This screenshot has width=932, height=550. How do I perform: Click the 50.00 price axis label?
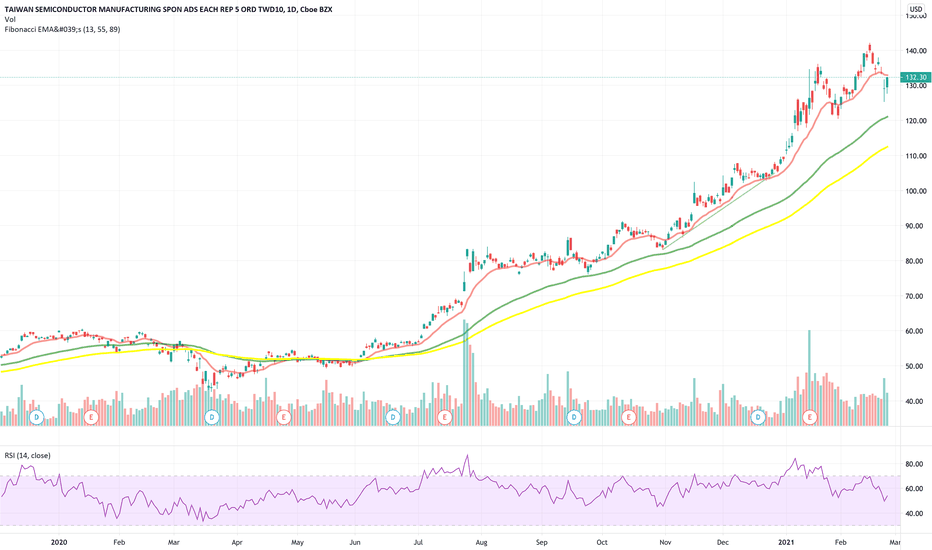(915, 366)
